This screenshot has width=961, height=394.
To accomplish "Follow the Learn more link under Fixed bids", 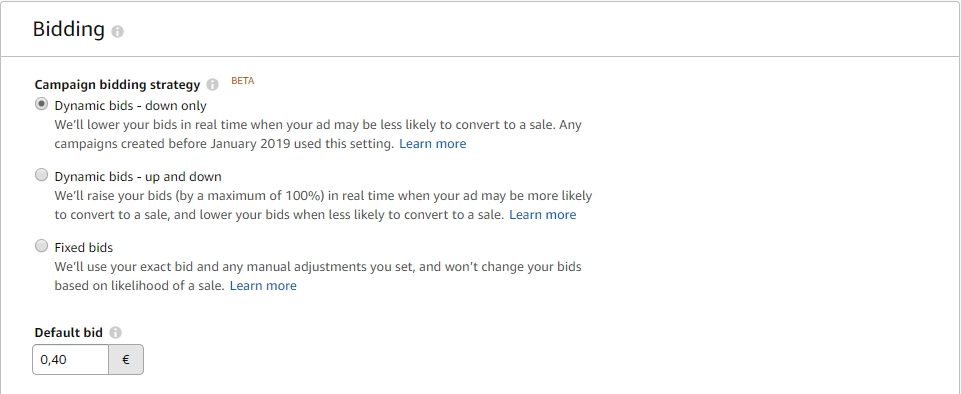I will (263, 286).
